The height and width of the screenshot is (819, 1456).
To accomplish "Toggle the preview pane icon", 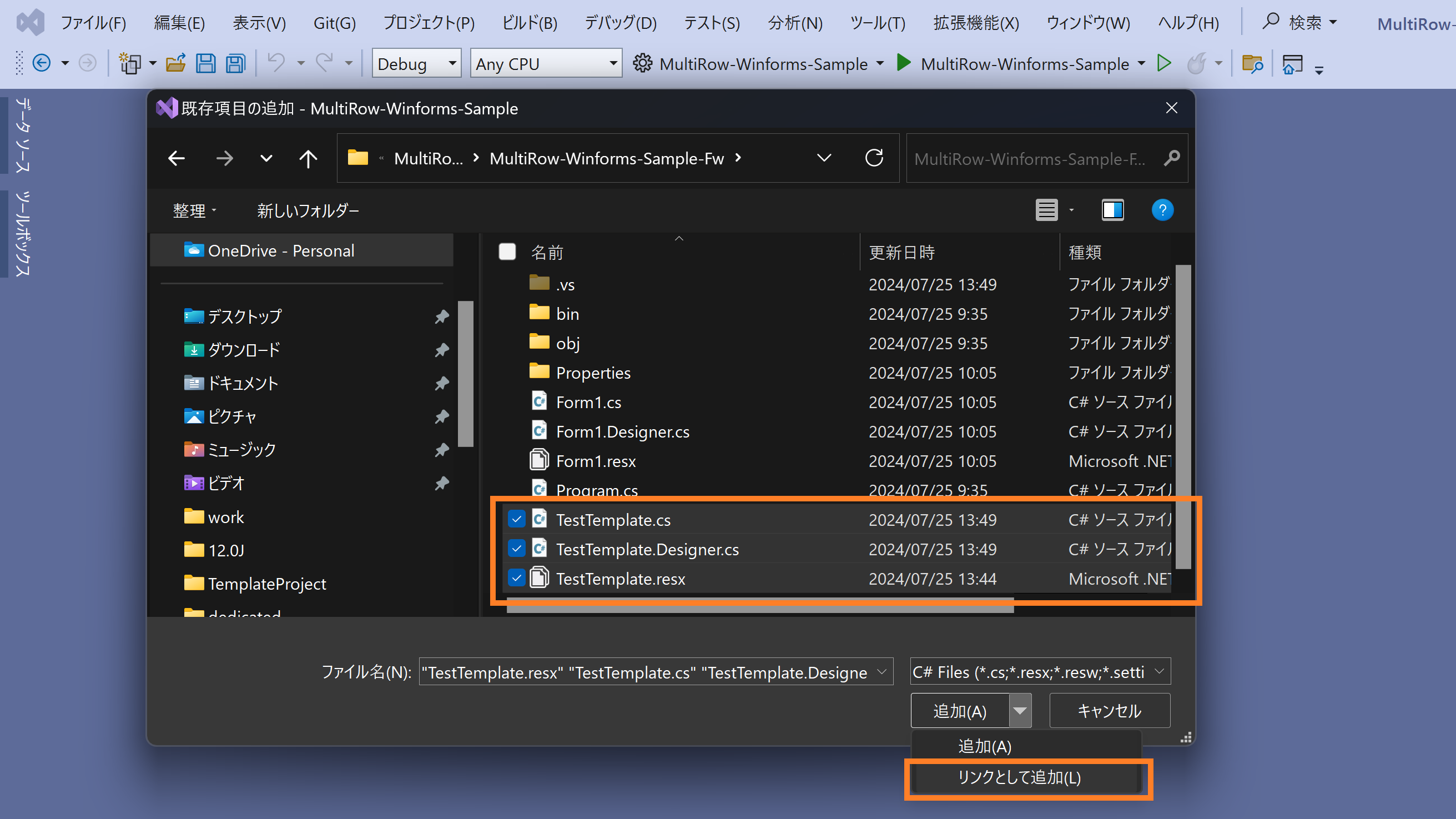I will [x=1112, y=210].
